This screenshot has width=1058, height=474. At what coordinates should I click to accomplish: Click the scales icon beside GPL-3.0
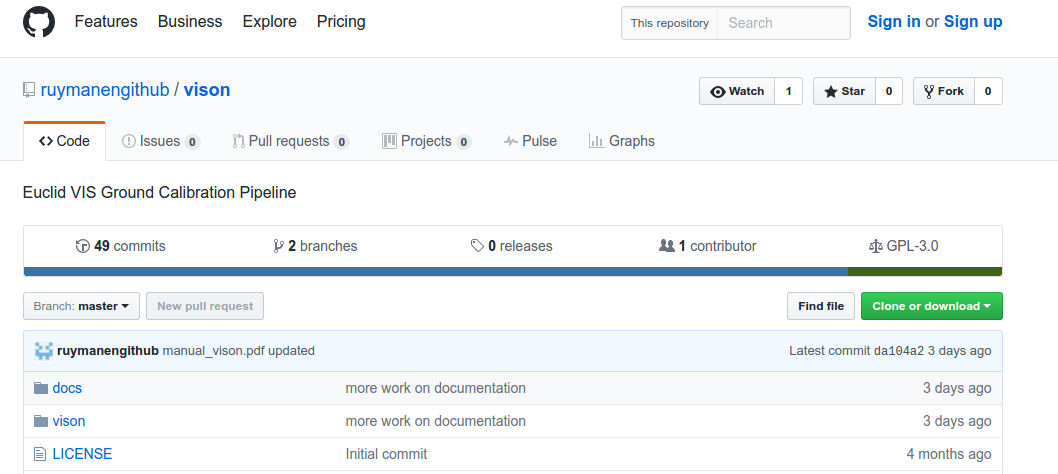click(x=876, y=246)
